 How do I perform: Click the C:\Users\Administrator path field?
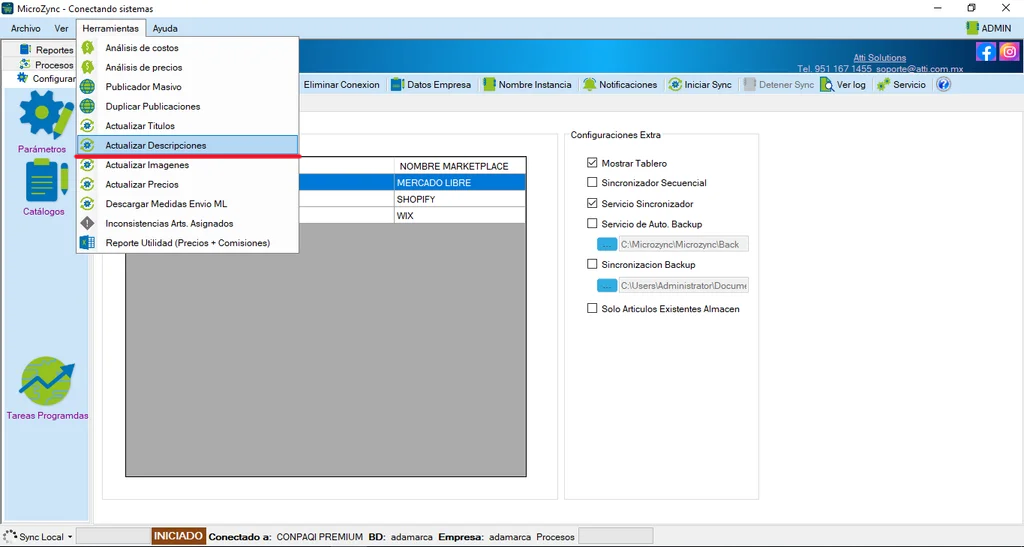(x=684, y=285)
